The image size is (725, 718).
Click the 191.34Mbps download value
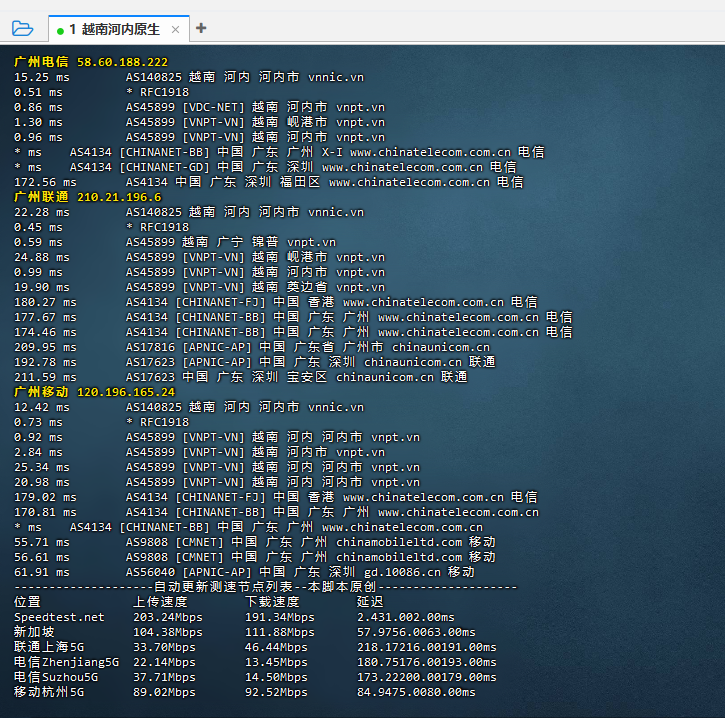[x=280, y=617]
